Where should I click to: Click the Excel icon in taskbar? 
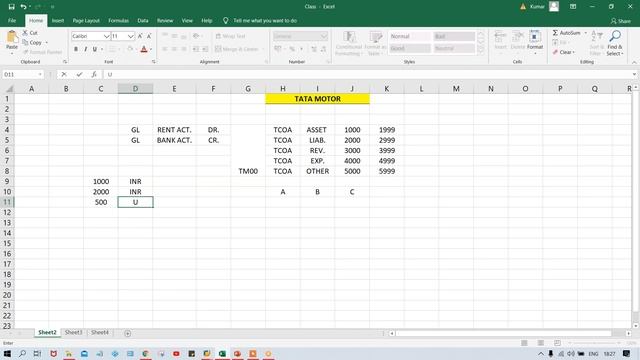222,354
